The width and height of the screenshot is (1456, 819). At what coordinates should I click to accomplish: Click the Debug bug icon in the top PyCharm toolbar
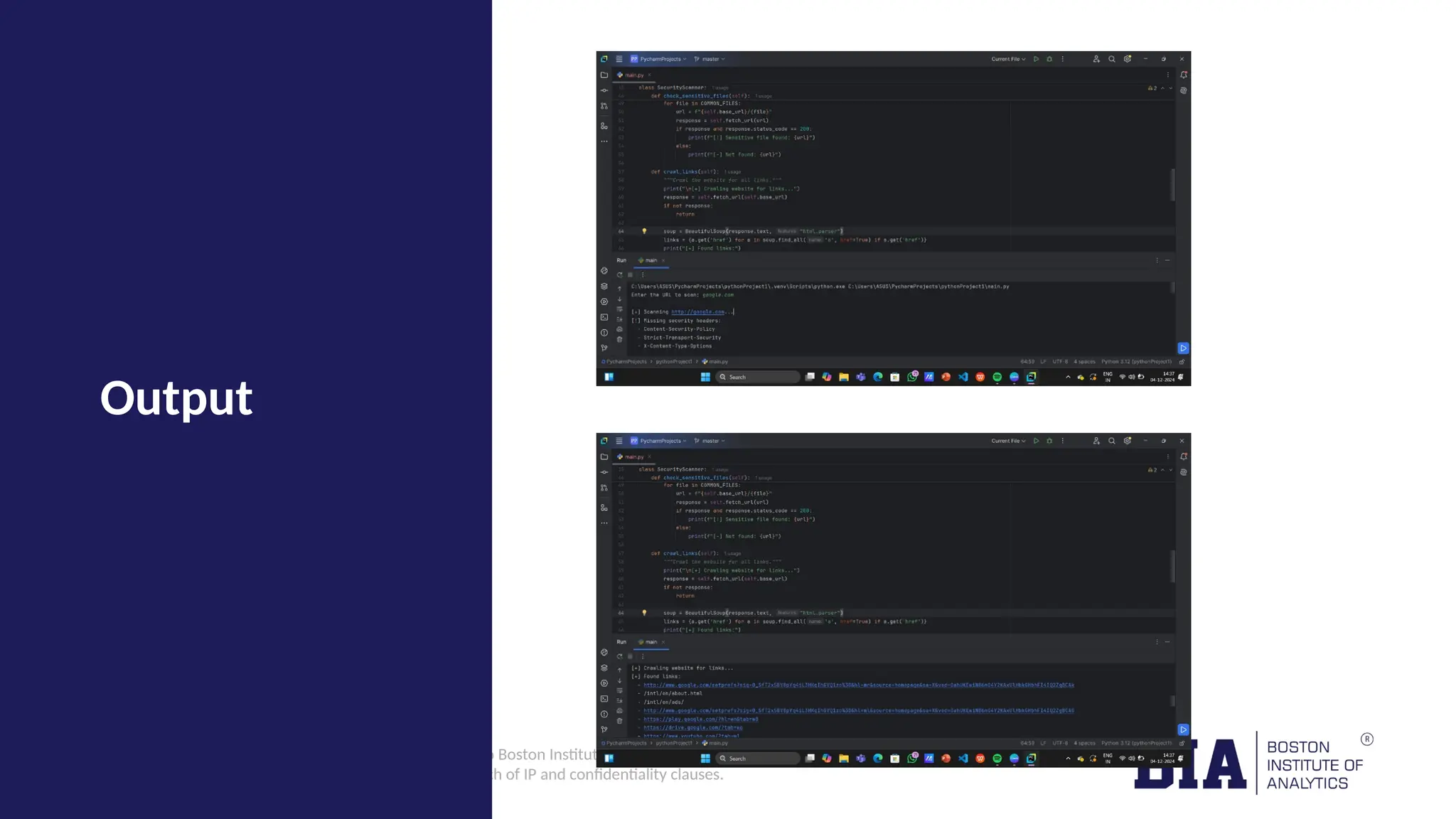1049,59
